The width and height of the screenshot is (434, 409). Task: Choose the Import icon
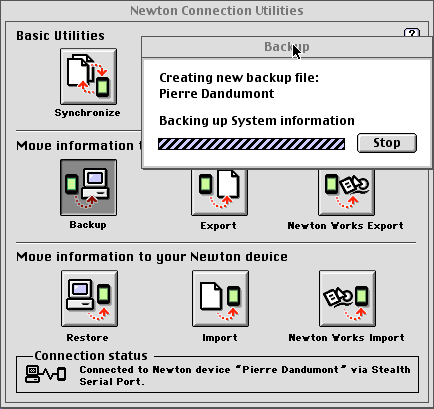pyautogui.click(x=220, y=299)
